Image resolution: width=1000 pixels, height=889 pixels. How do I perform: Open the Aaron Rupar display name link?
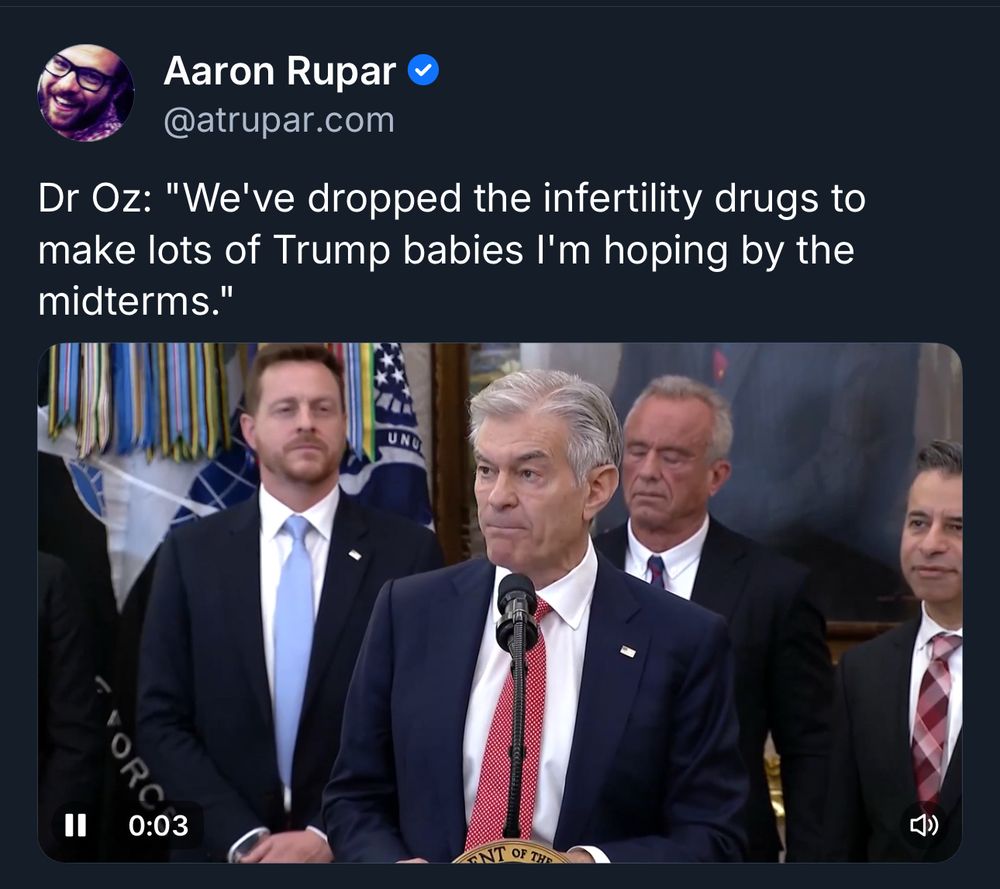279,71
